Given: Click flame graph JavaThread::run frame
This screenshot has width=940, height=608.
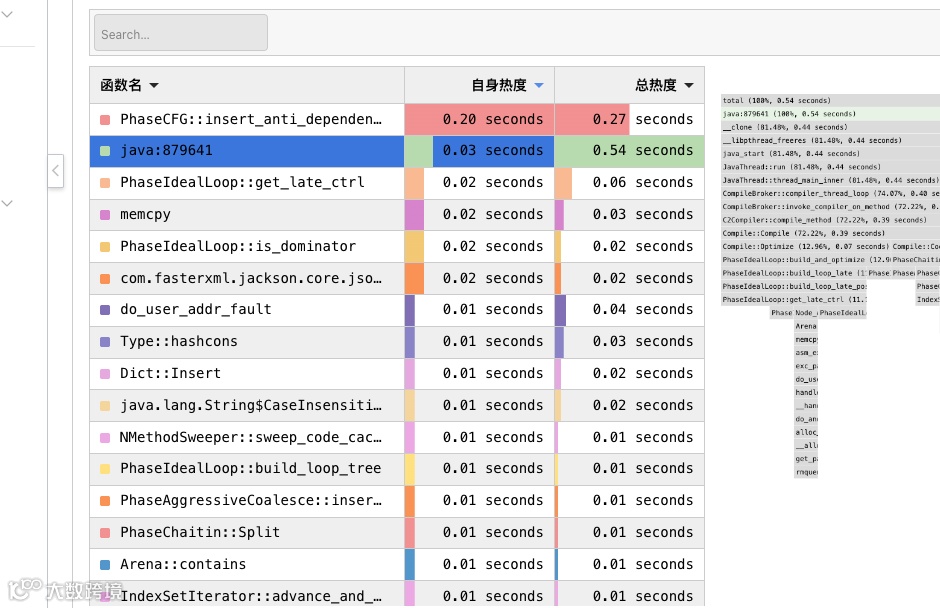Looking at the screenshot, I should coord(830,167).
